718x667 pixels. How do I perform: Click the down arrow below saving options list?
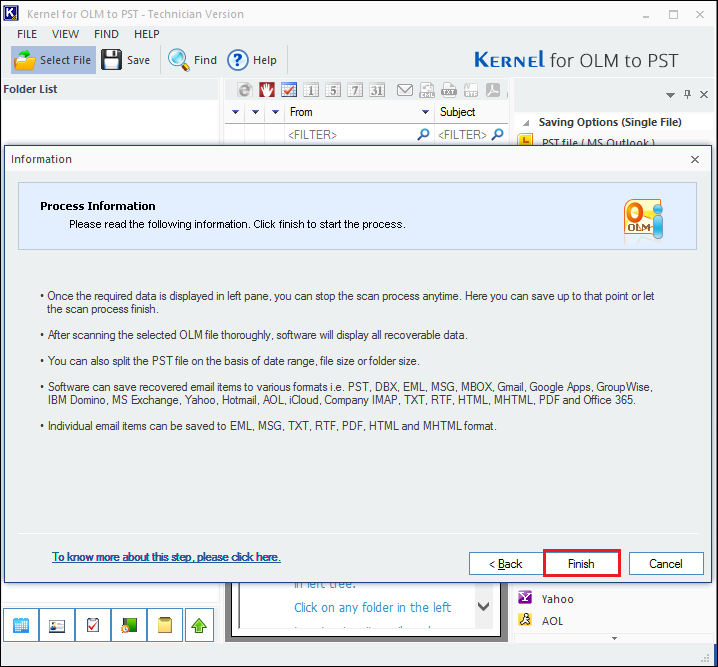(x=615, y=638)
